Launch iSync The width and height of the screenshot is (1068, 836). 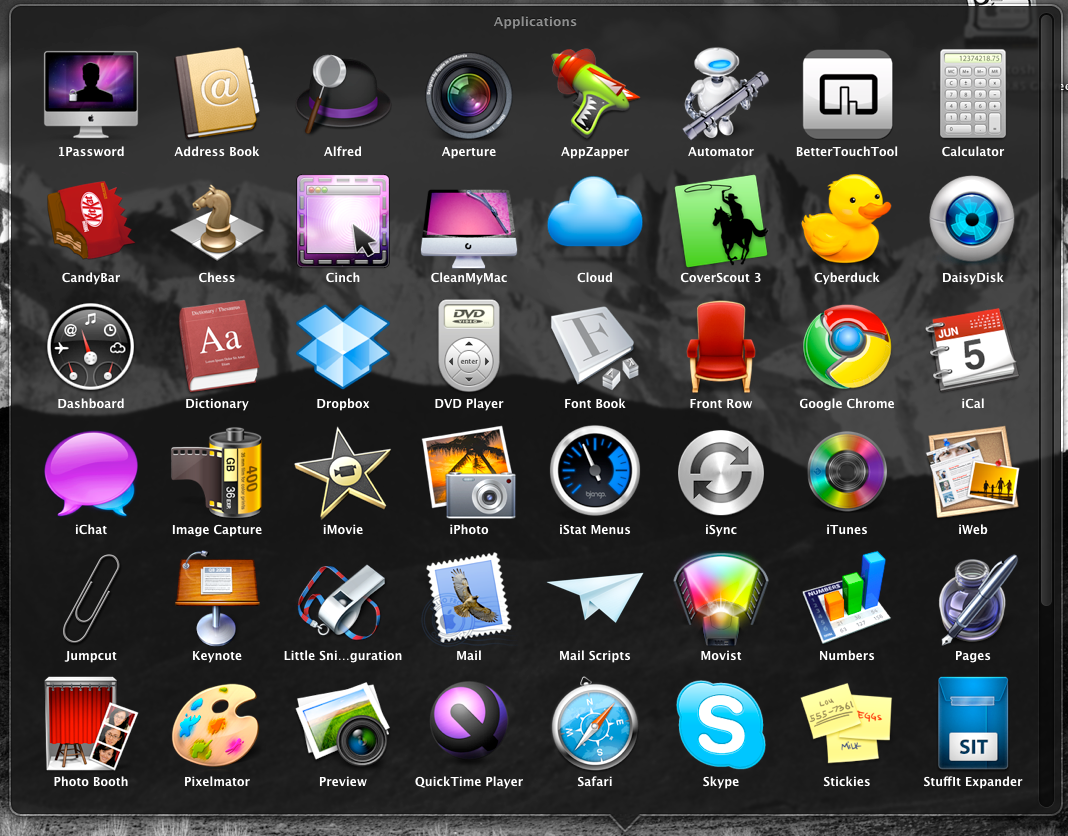click(x=721, y=473)
